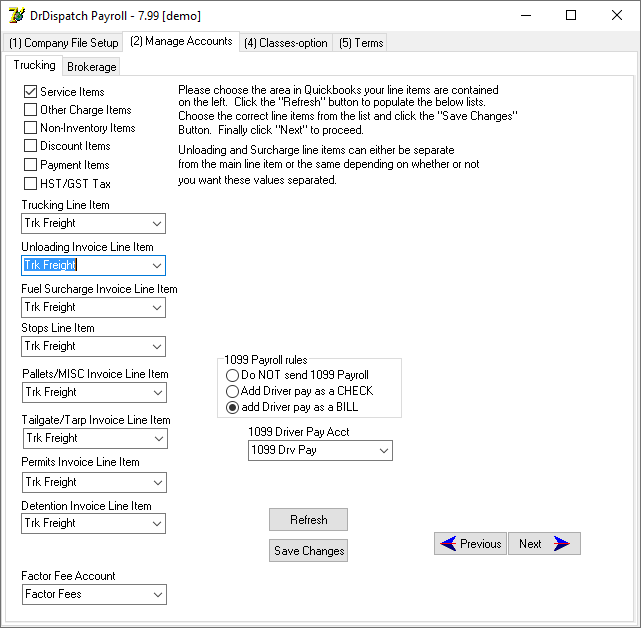Toggle the Service Items checkbox
Screen dimensions: 641x628
(x=31, y=92)
